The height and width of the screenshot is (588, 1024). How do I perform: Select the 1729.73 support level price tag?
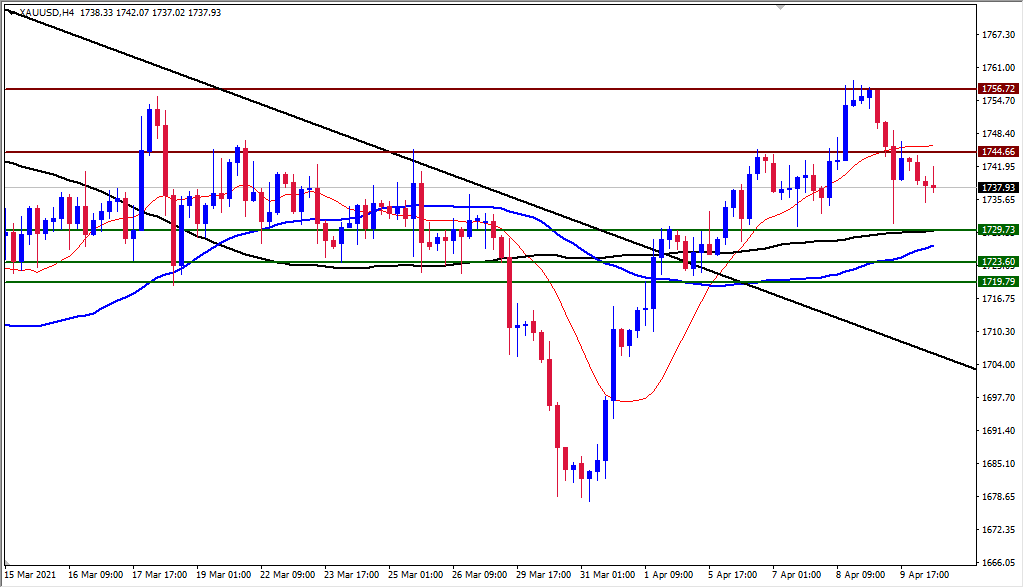(999, 230)
